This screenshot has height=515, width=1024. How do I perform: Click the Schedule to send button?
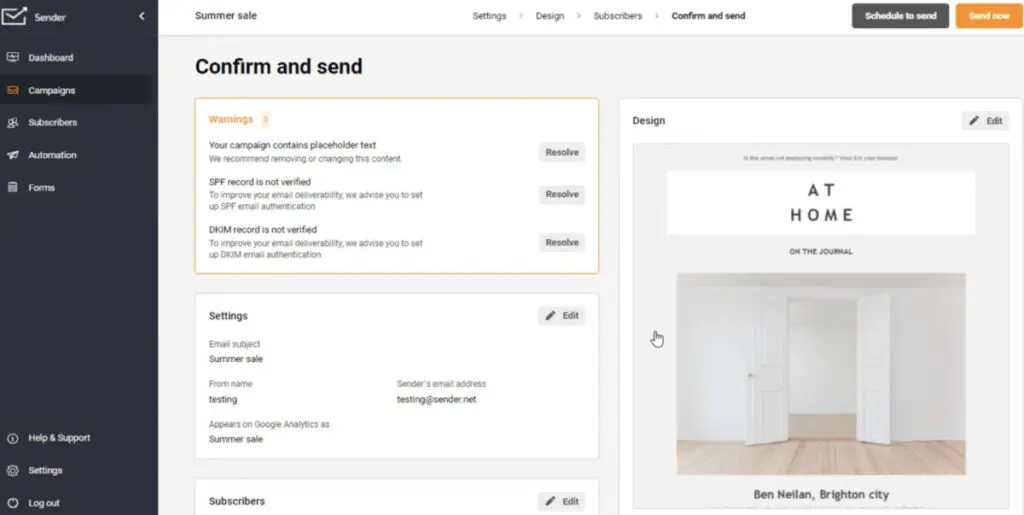click(900, 16)
